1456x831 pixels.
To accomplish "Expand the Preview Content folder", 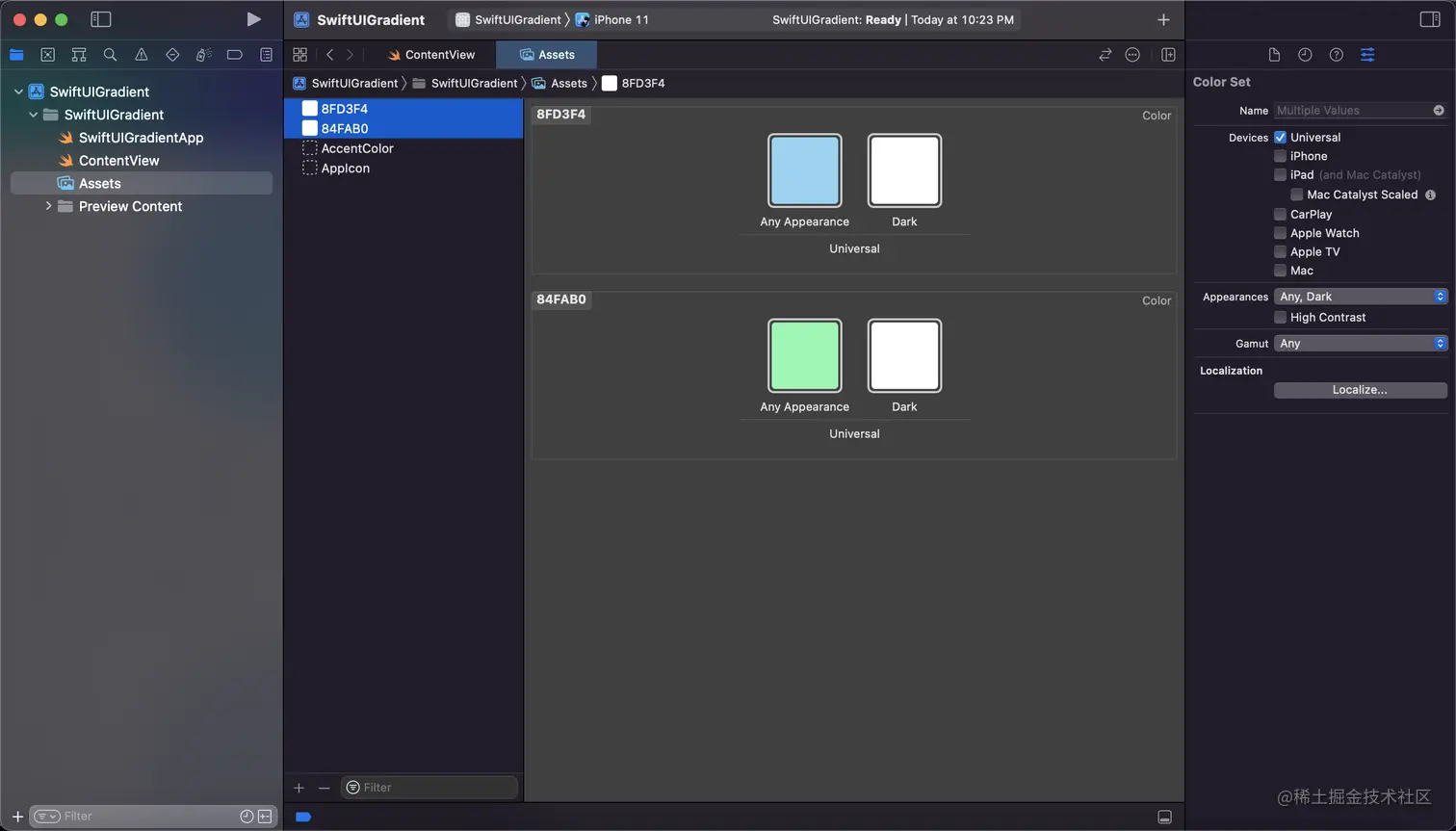I will [48, 206].
